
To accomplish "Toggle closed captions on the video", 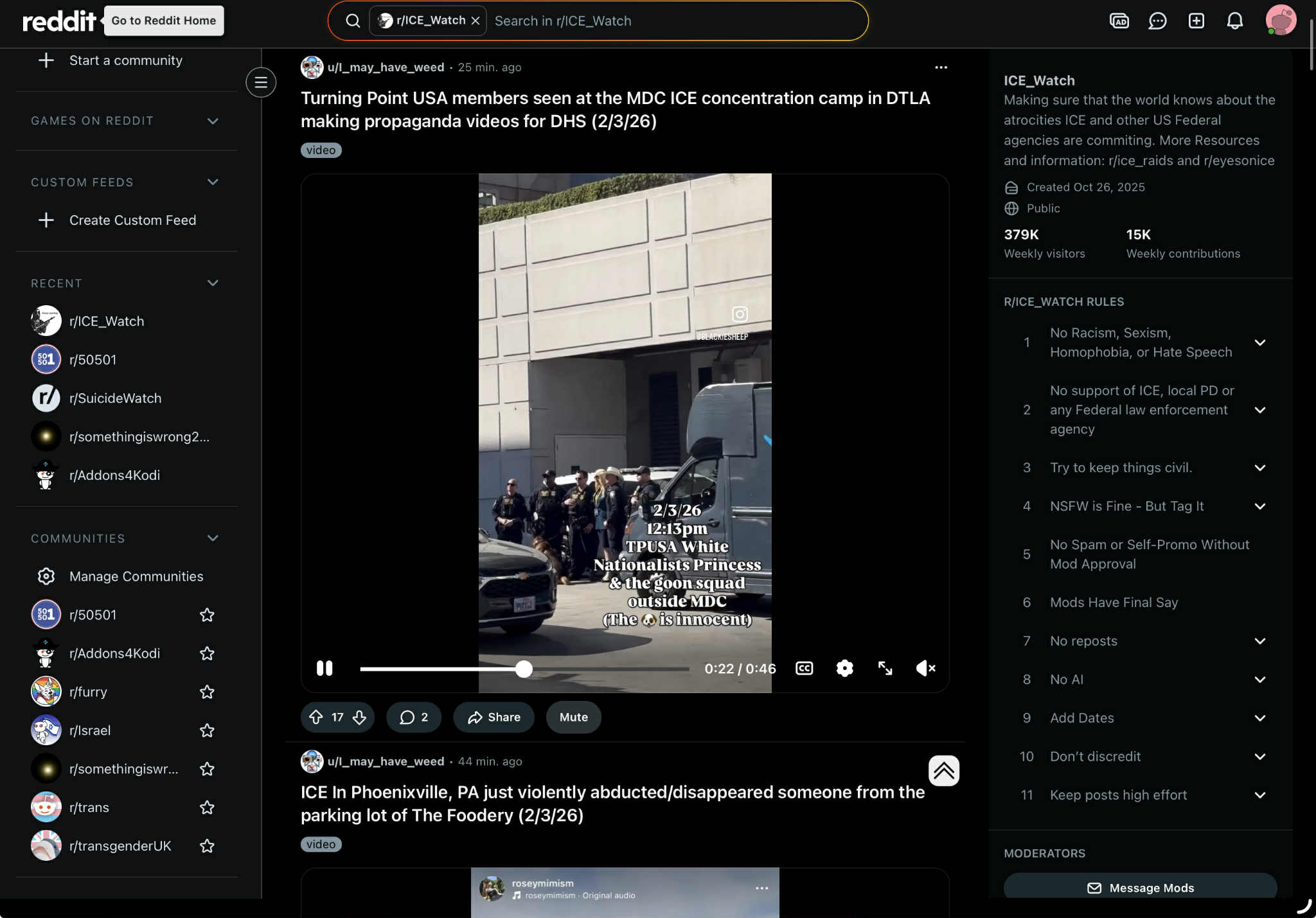I will (x=804, y=668).
